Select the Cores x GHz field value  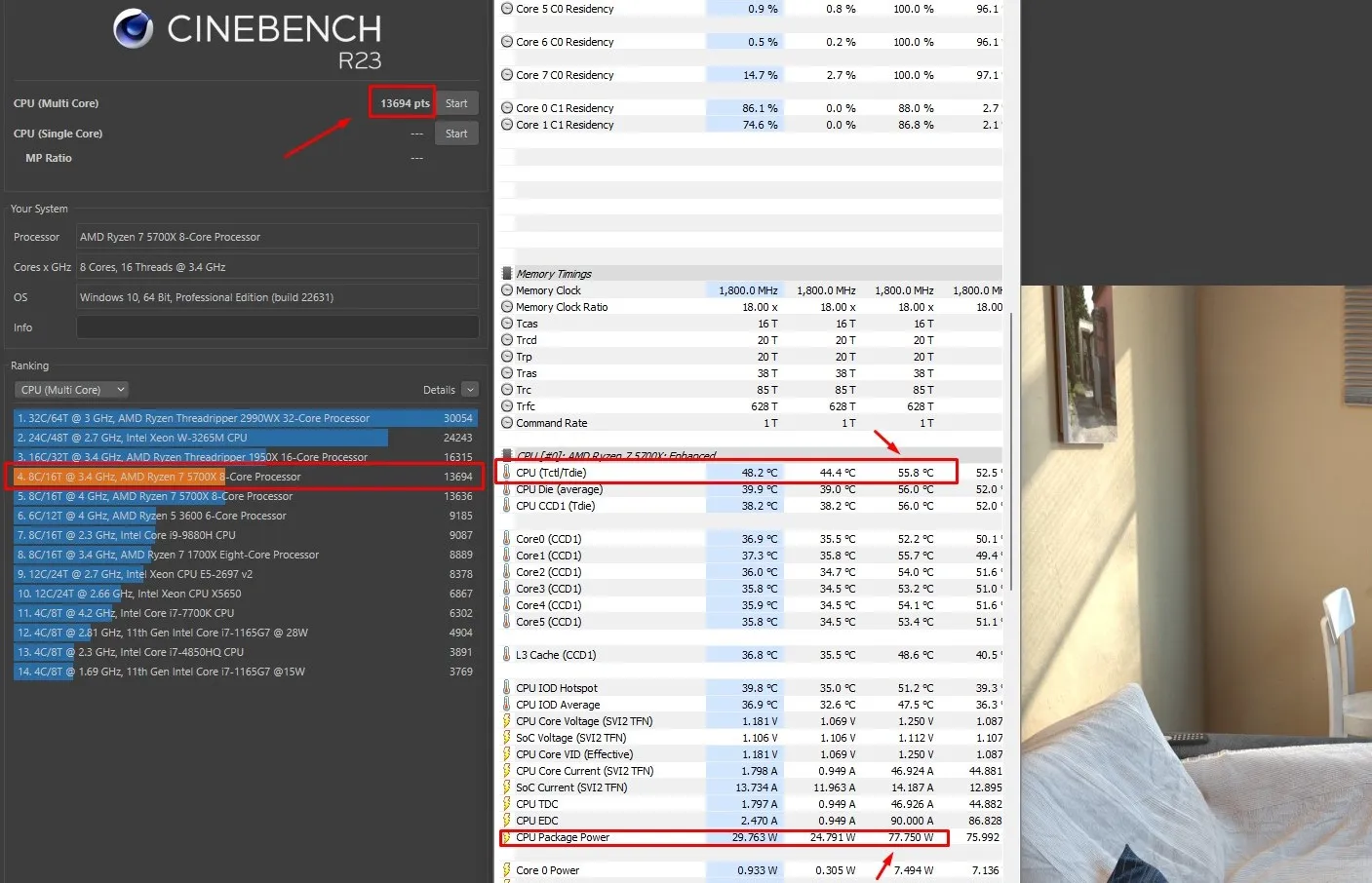coord(278,267)
